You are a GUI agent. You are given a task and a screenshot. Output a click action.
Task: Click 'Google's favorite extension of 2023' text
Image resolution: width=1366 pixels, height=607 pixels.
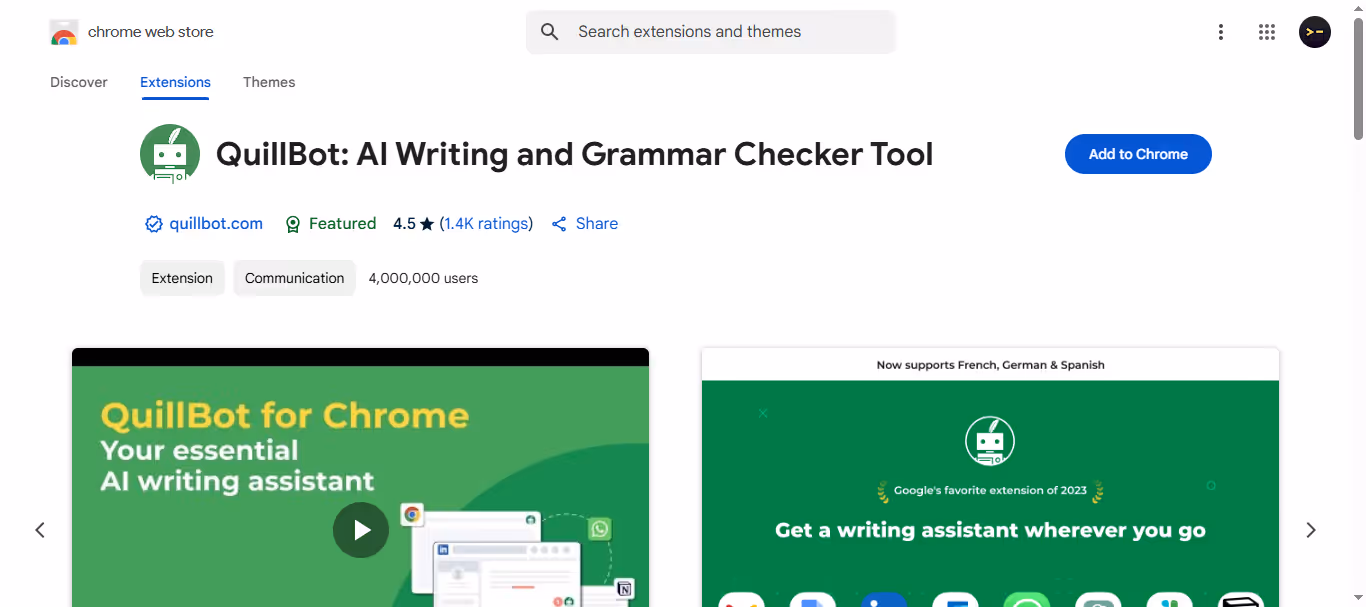coord(990,491)
